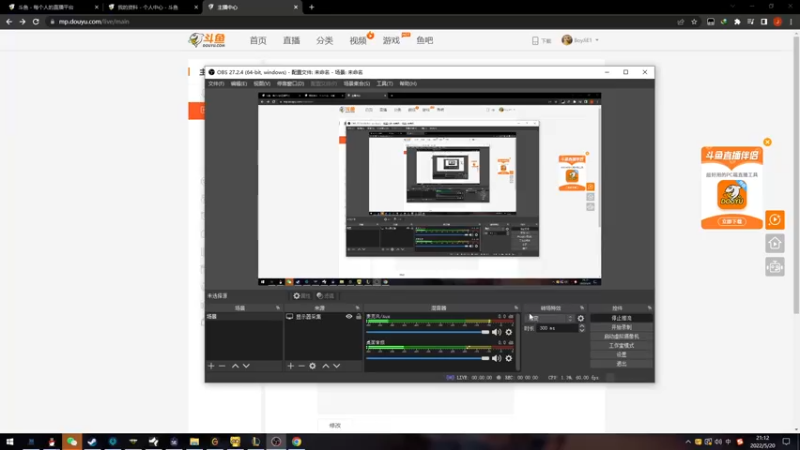Open Steam from the Windows taskbar
800x450 pixels.
[x=91, y=441]
